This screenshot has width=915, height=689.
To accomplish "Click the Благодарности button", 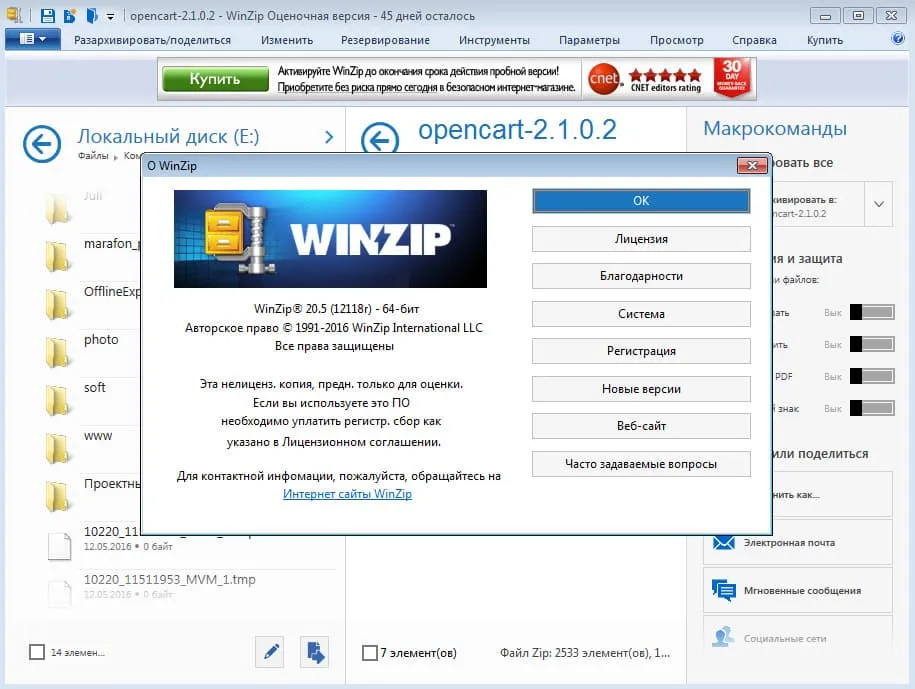I will (x=641, y=276).
